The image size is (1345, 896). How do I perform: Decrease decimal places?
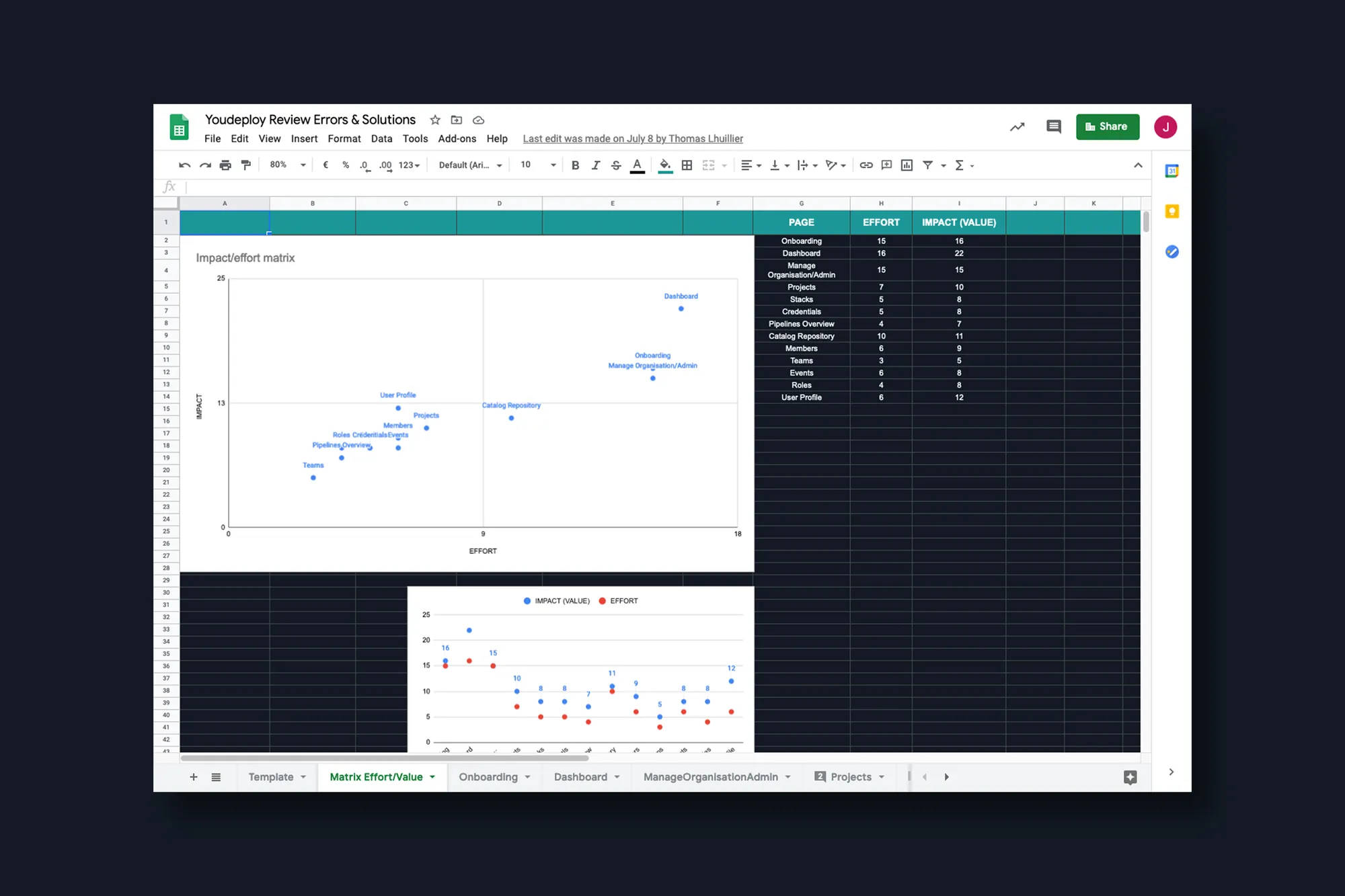click(x=364, y=165)
